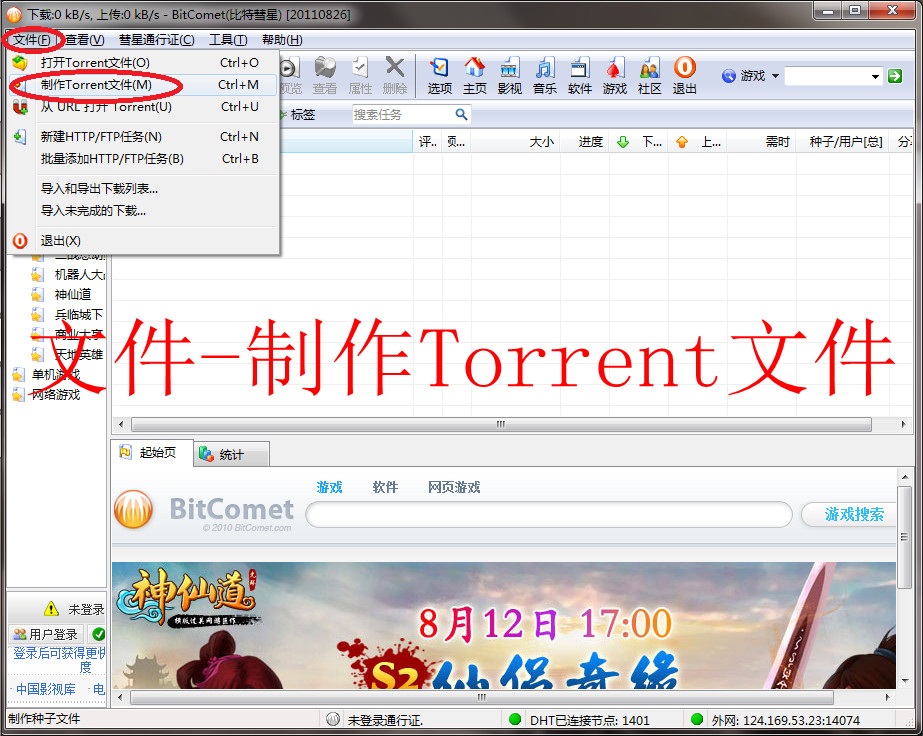Click the start page vertical scrollbar thumb
The width and height of the screenshot is (923, 736).
click(x=904, y=536)
